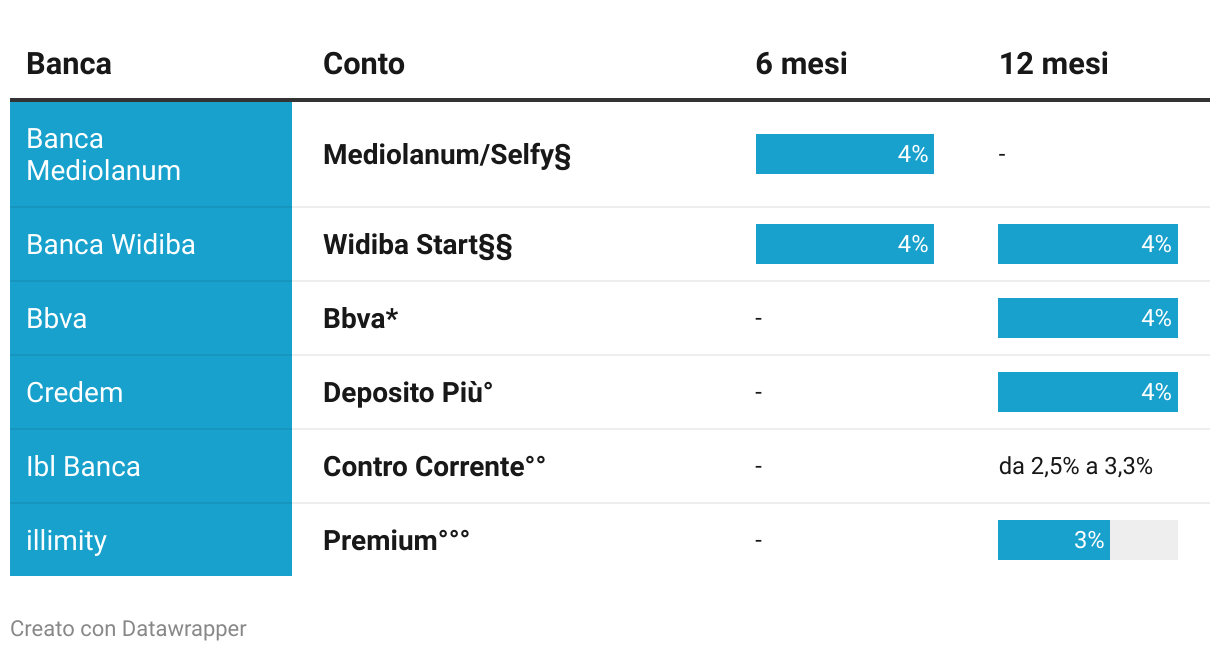1220x652 pixels.
Task: Click Mediolanum's 6 mesi 4% bar
Action: point(844,154)
